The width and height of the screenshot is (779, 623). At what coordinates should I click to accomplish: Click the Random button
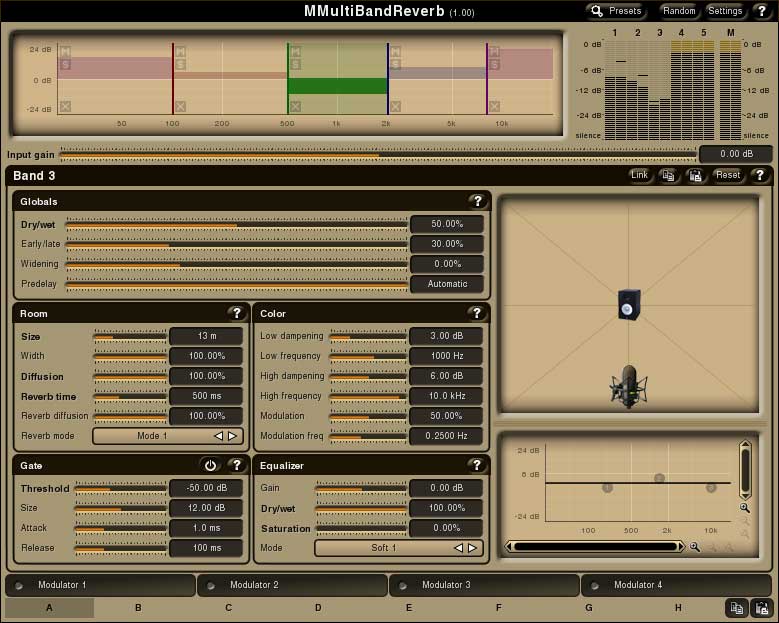tap(679, 11)
